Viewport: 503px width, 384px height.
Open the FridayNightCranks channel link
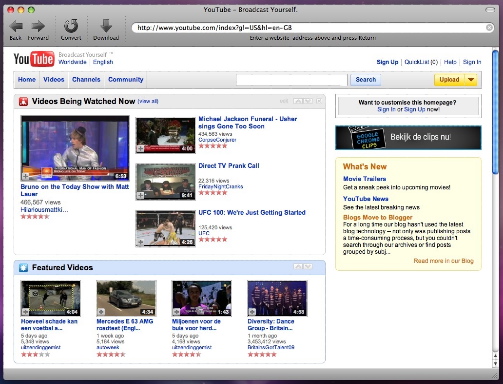(221, 186)
